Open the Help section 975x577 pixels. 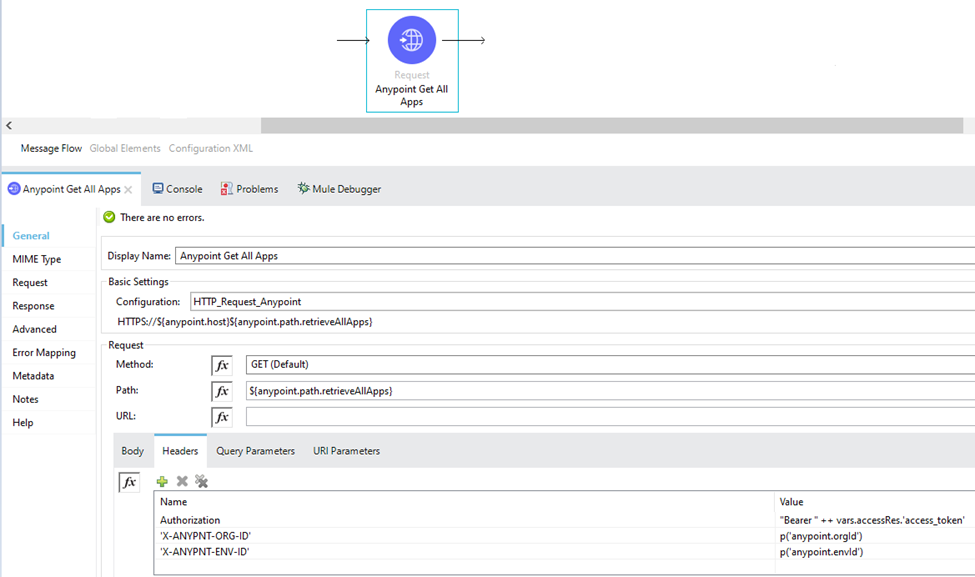[23, 422]
